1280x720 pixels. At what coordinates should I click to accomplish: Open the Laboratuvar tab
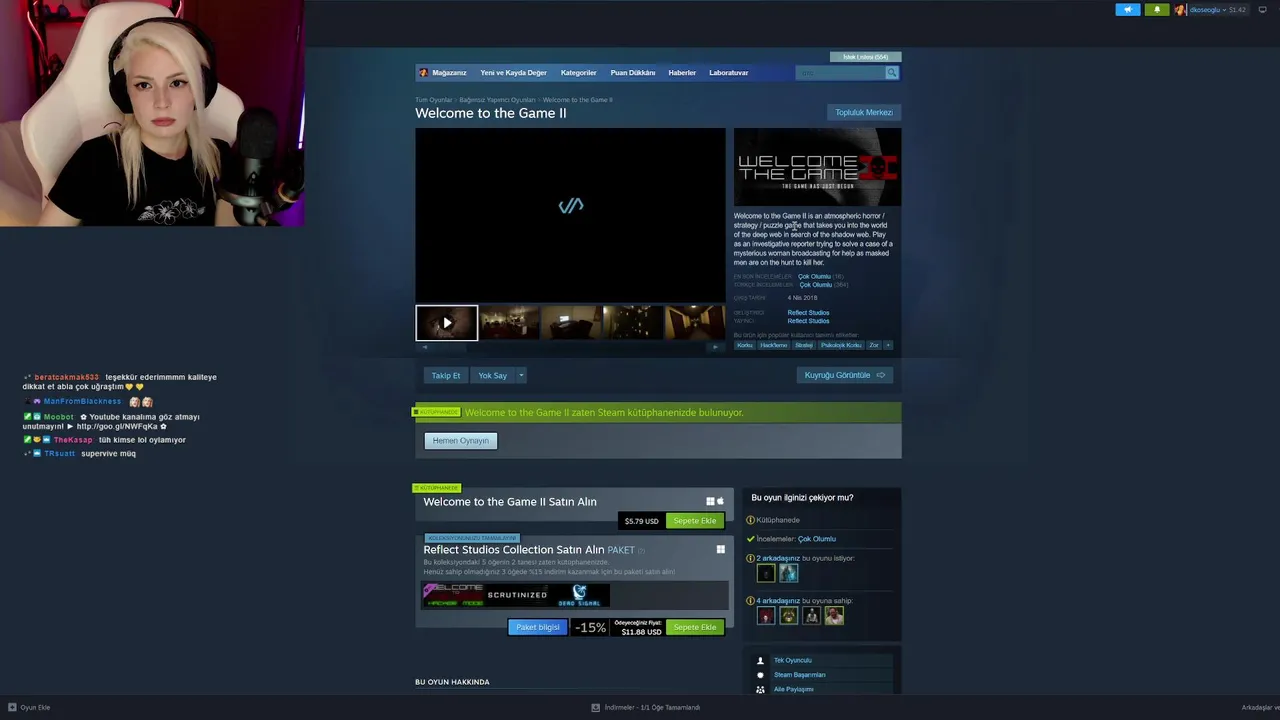pyautogui.click(x=728, y=73)
